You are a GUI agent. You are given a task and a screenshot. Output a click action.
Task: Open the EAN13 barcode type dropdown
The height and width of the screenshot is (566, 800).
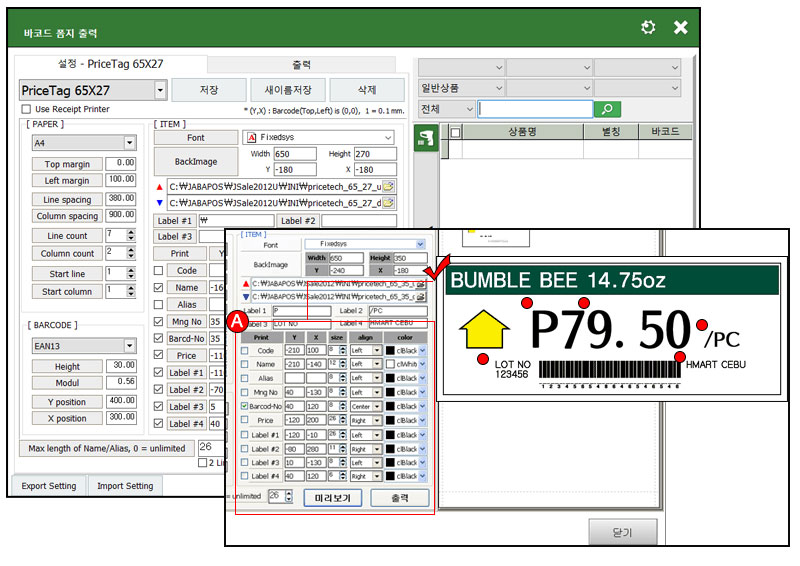point(130,346)
